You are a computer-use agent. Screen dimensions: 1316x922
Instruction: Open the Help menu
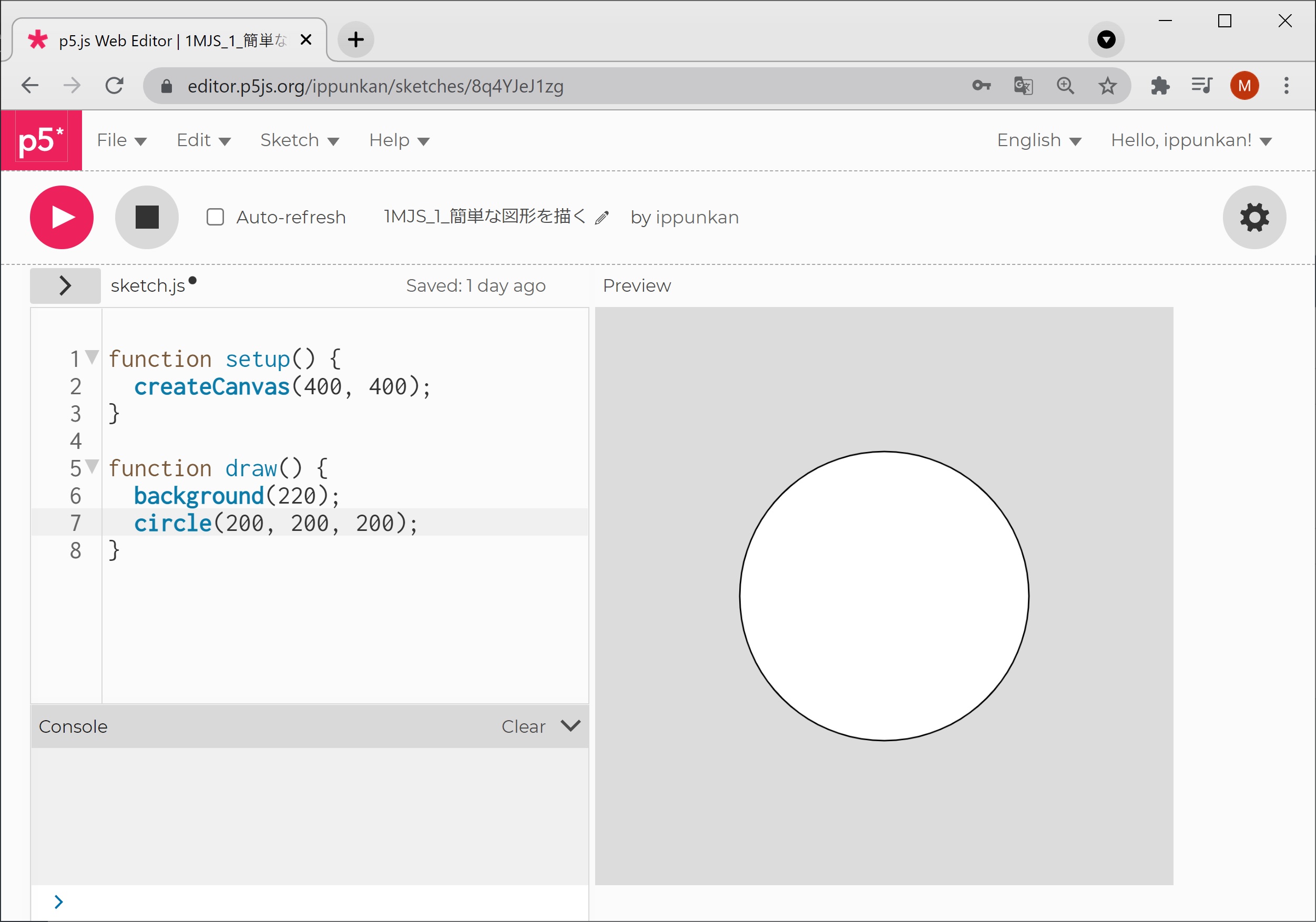(399, 140)
